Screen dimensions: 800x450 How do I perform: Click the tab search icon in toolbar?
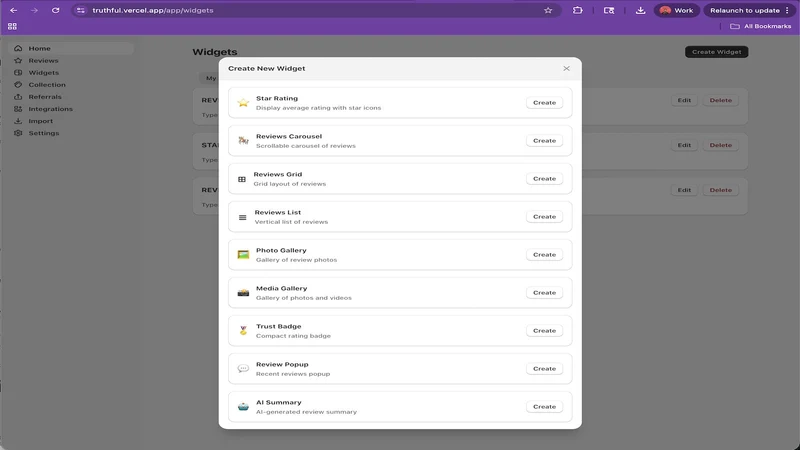(609, 10)
